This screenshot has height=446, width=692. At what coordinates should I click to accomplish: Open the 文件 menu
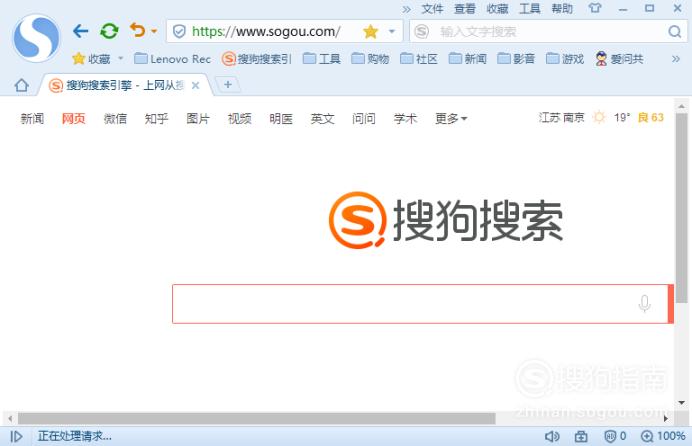(x=432, y=9)
